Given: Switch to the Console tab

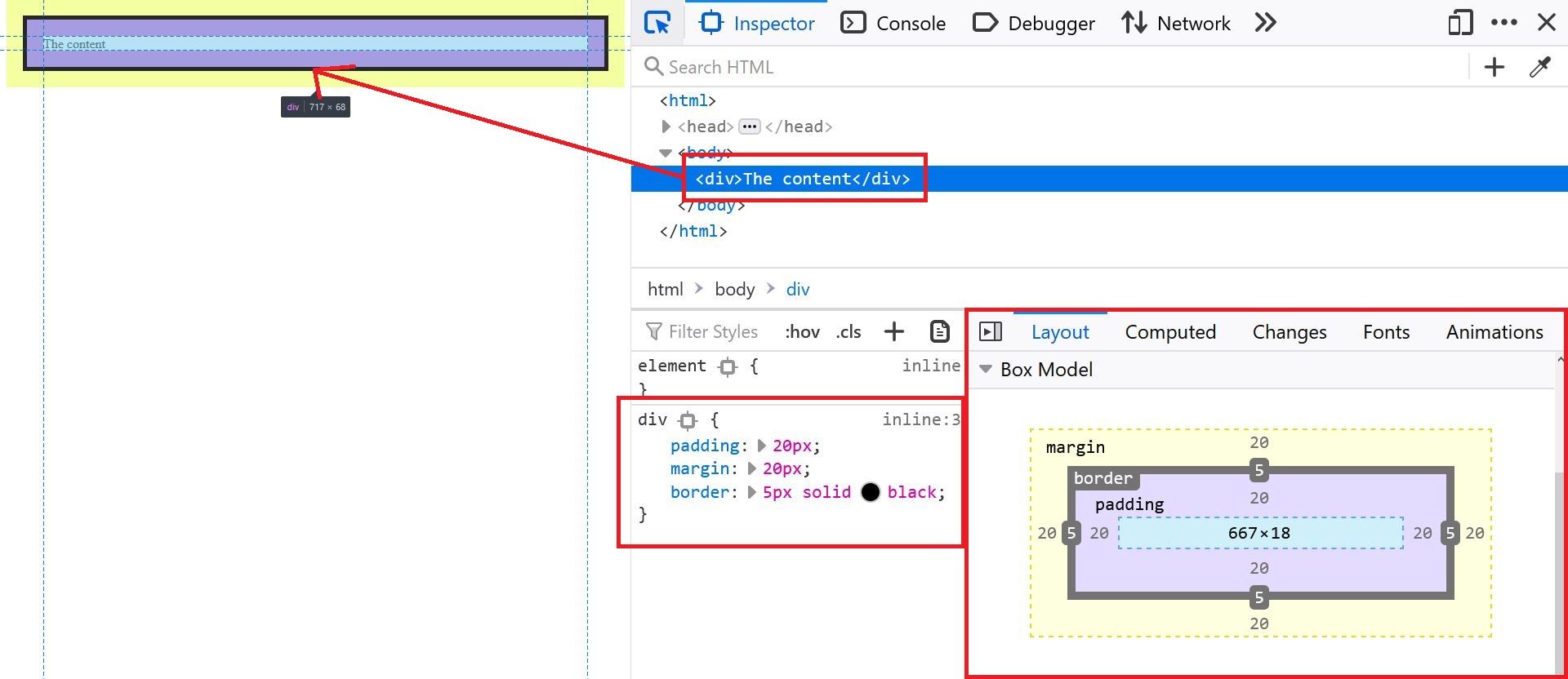Looking at the screenshot, I should coord(893,23).
